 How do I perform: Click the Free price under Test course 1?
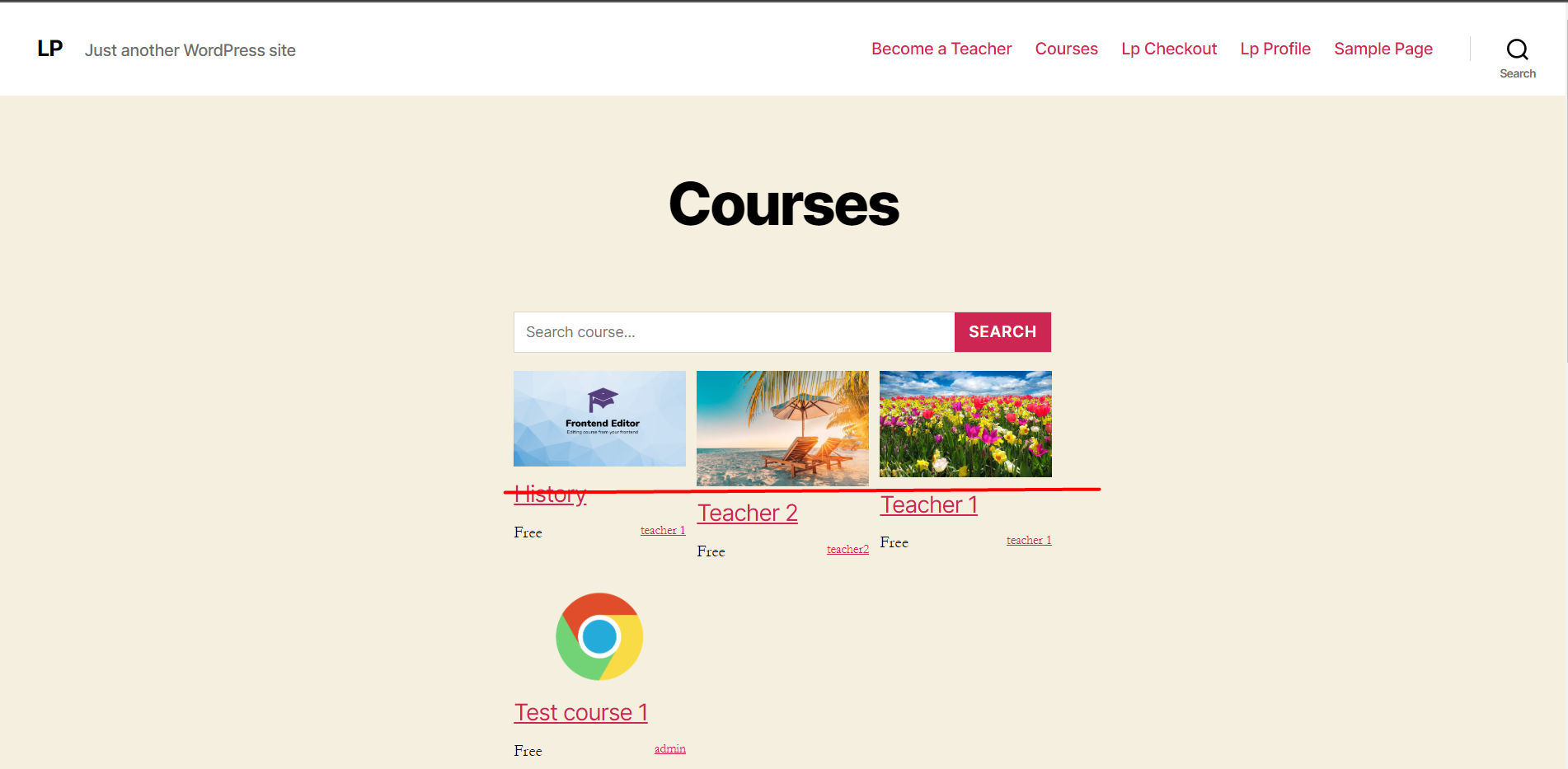click(528, 751)
